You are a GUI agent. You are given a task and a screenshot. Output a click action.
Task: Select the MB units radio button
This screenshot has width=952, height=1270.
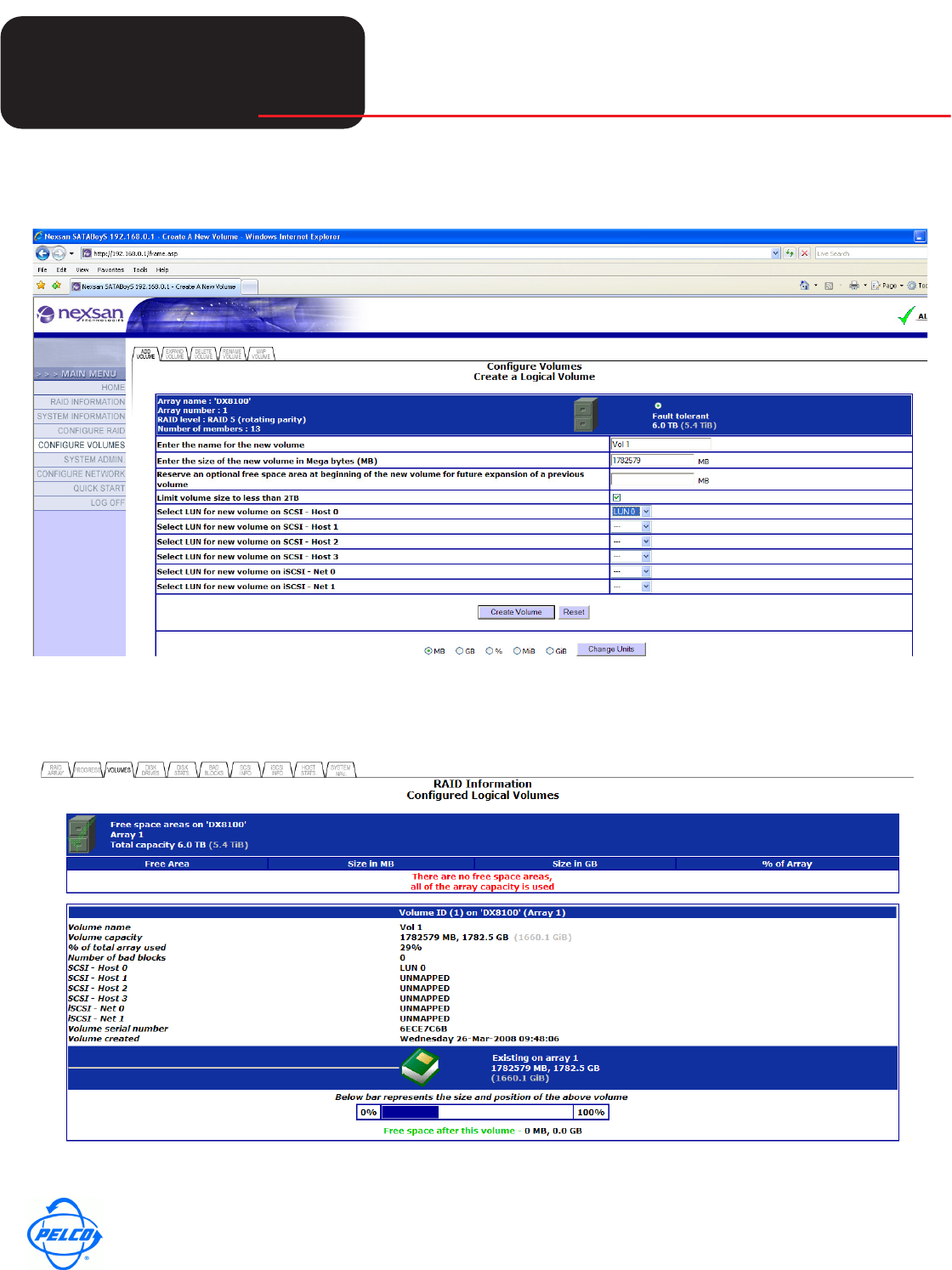(428, 651)
